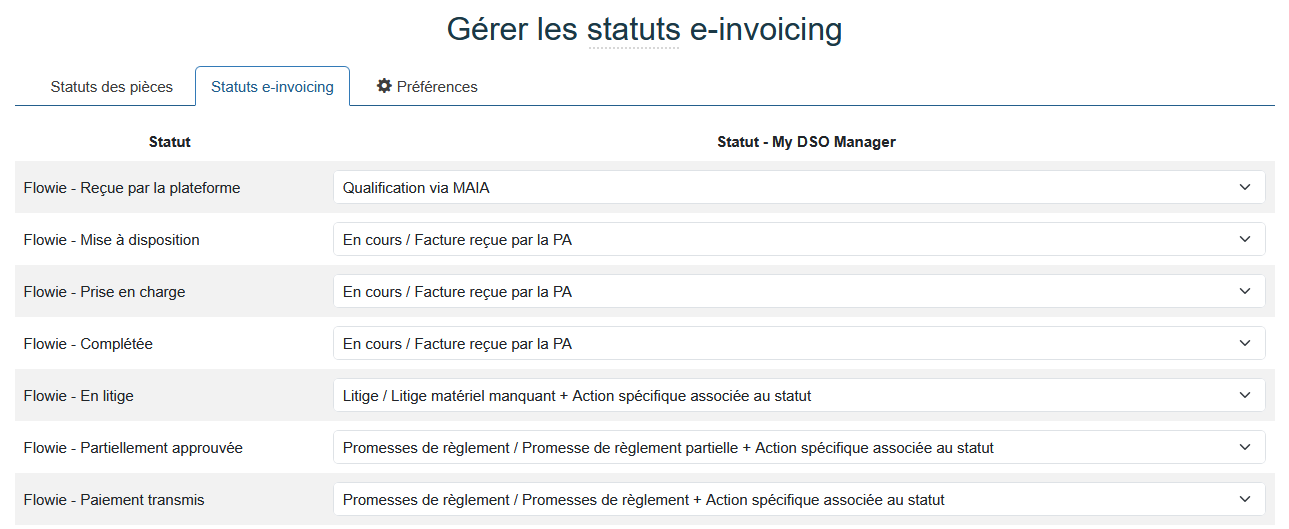Click chevron on Promesse de règlement partielle field
The width and height of the screenshot is (1289, 529).
click(1245, 448)
